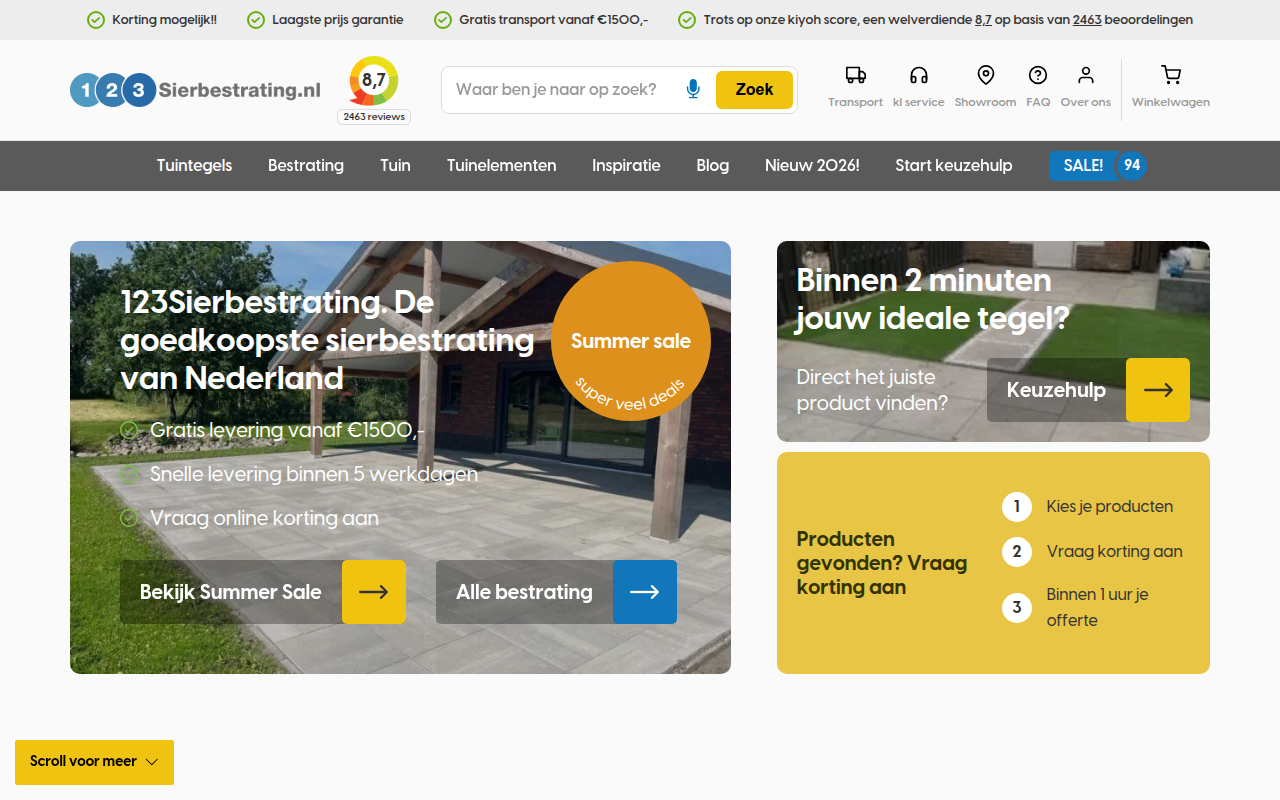Click the number 2 step circle
This screenshot has height=800, width=1280.
pos(1017,552)
